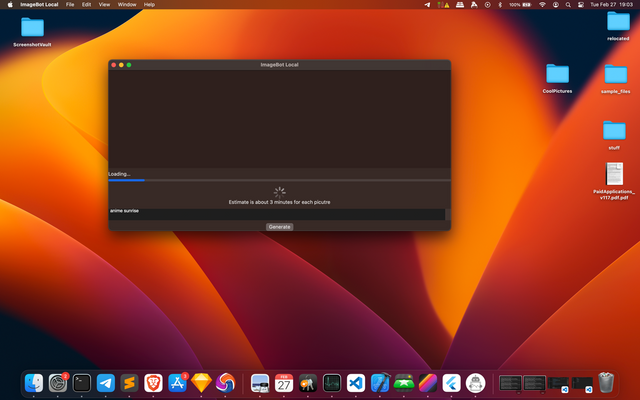Launch Terminal from the dock

pos(82,383)
